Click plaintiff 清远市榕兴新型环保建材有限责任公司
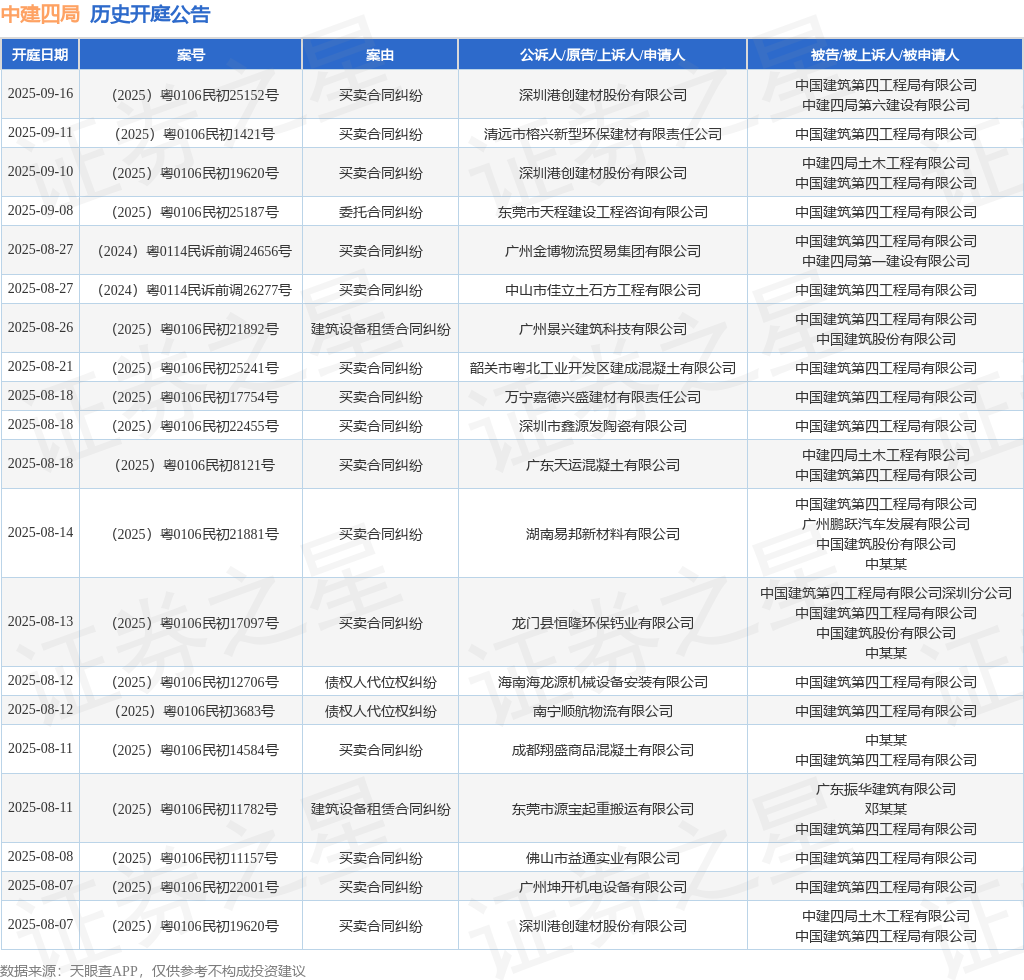The height and width of the screenshot is (980, 1024). [603, 134]
